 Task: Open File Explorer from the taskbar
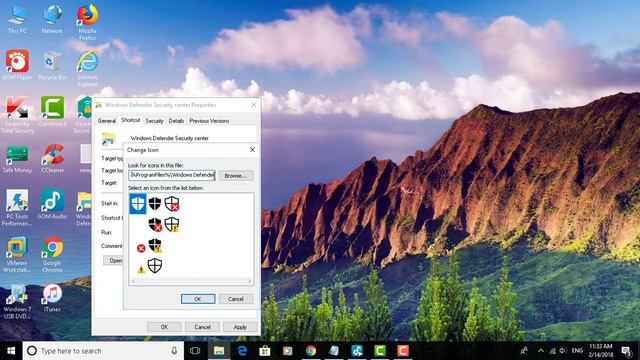click(x=219, y=351)
